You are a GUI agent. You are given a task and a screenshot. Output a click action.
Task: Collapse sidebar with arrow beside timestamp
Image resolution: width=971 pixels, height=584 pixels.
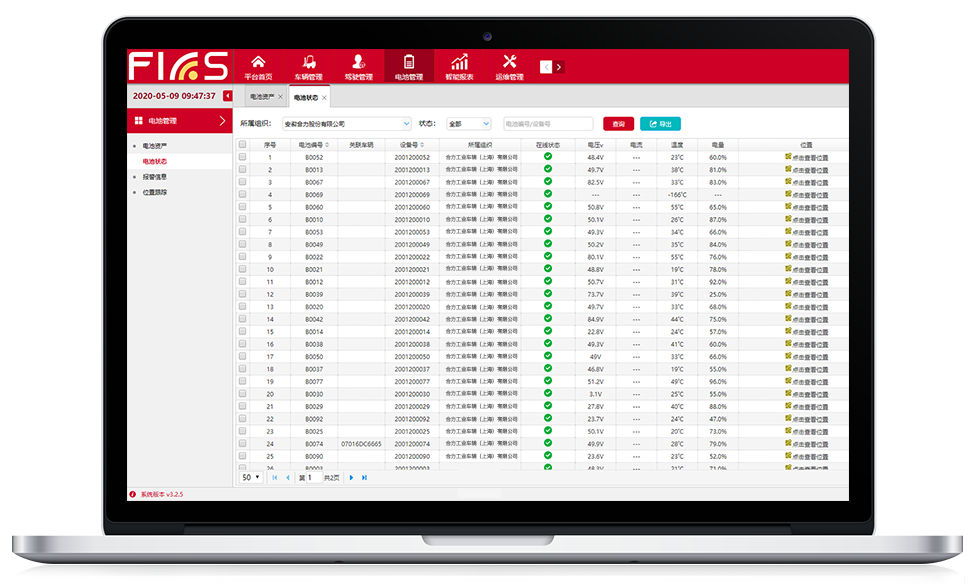tap(227, 96)
